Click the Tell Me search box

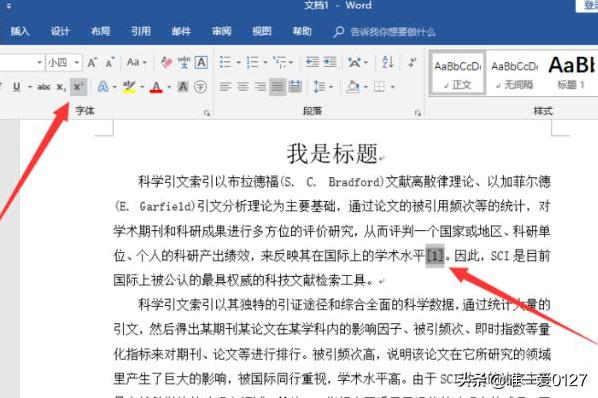pyautogui.click(x=384, y=32)
